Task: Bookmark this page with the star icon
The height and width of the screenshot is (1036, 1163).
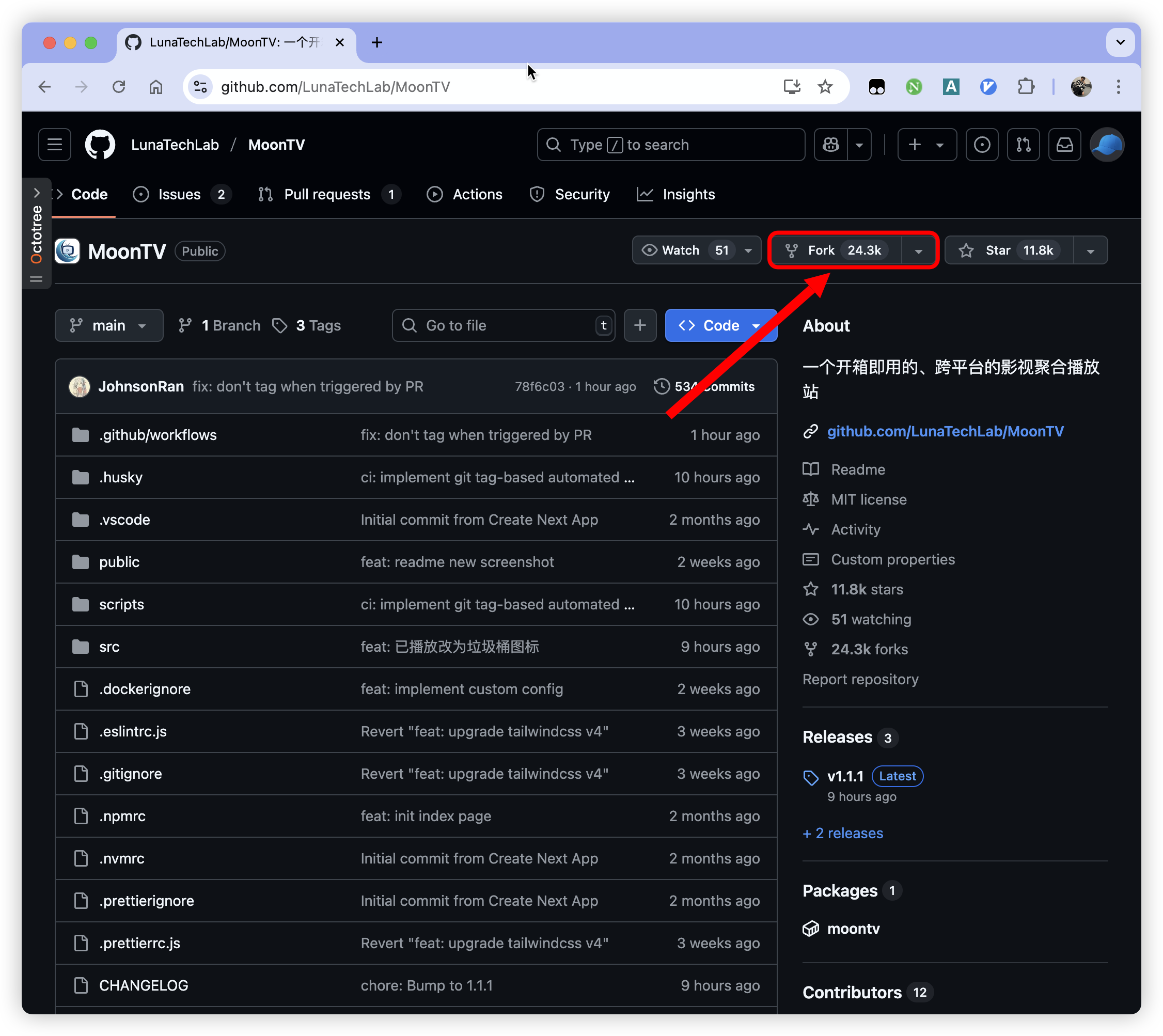Action: [x=824, y=87]
